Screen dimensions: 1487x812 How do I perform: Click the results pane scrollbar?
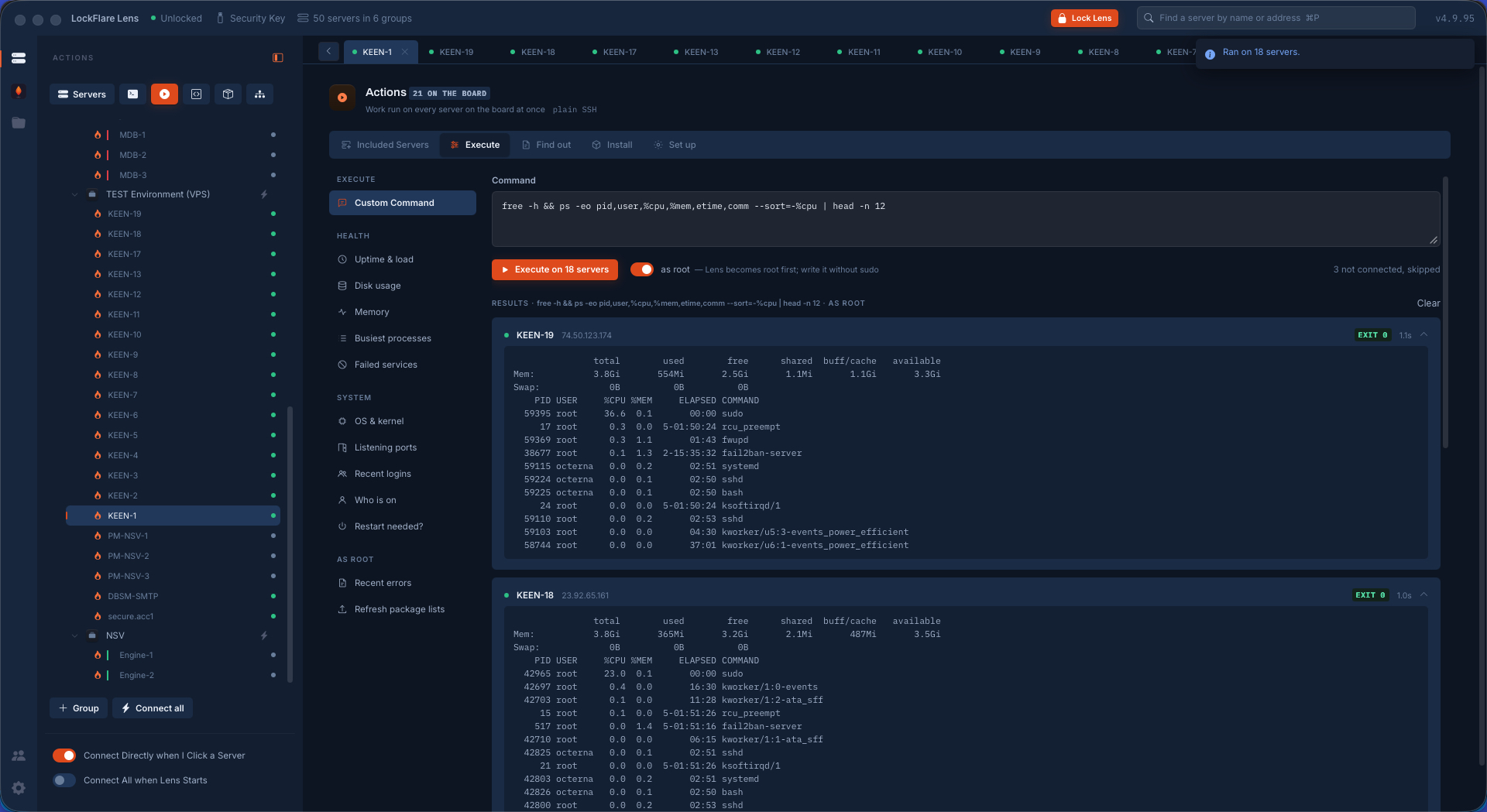(1445, 312)
